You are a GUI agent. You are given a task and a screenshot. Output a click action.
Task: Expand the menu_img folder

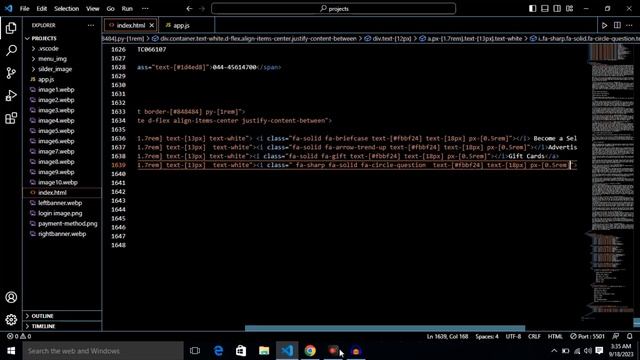pos(52,59)
